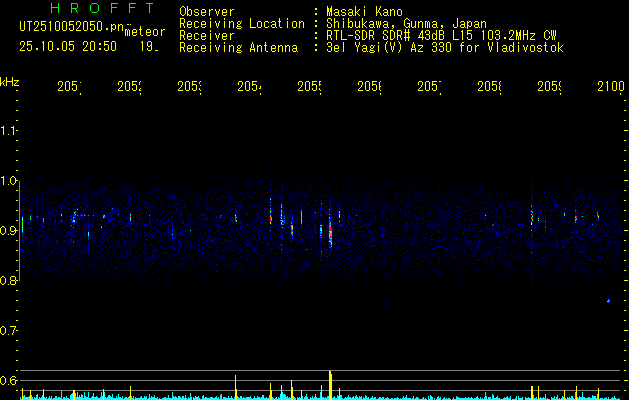Click the tallest yellow bar in the intensity graph
This screenshot has height=400, width=629.
[330, 385]
